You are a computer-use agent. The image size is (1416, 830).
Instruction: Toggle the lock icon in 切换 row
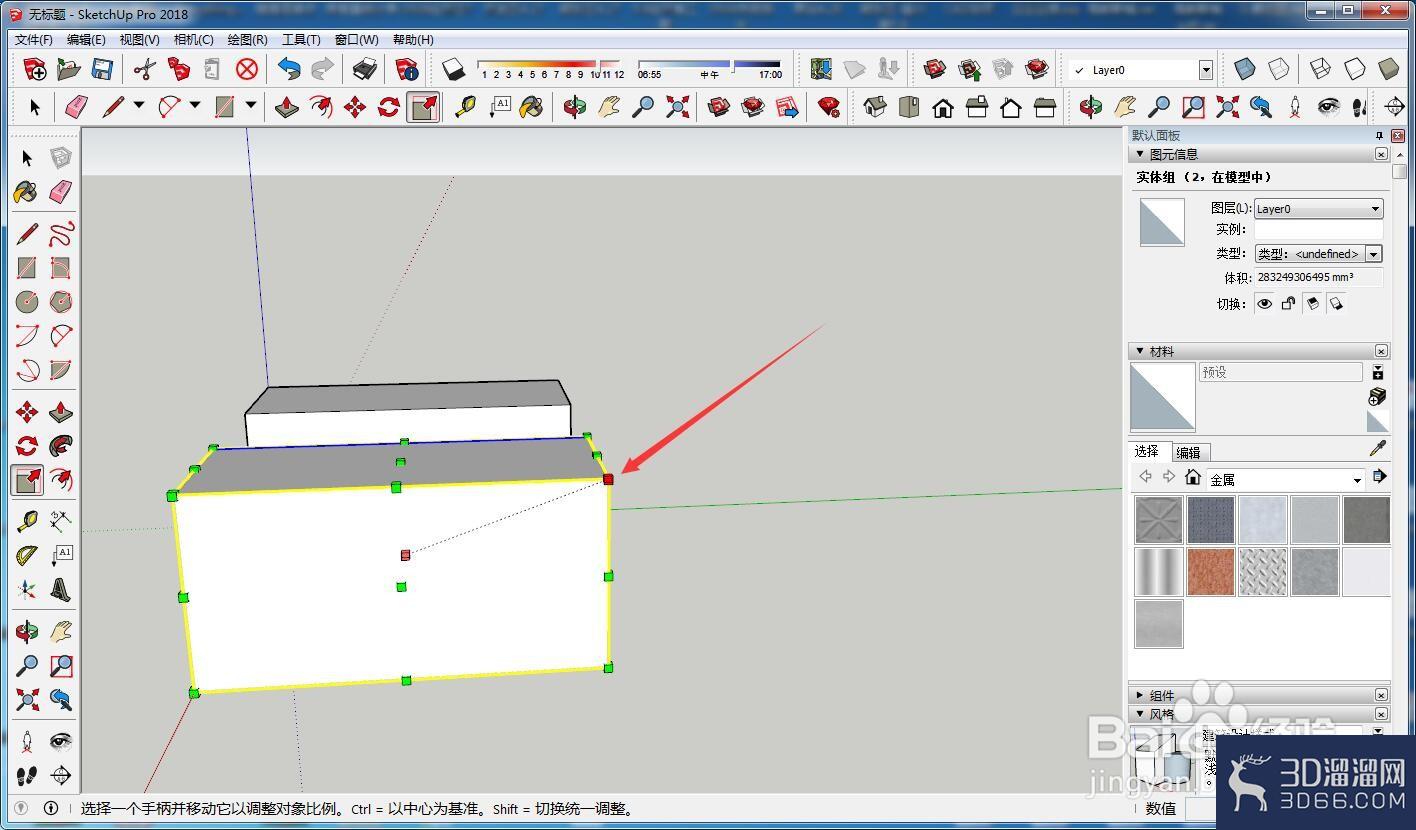coord(1288,304)
